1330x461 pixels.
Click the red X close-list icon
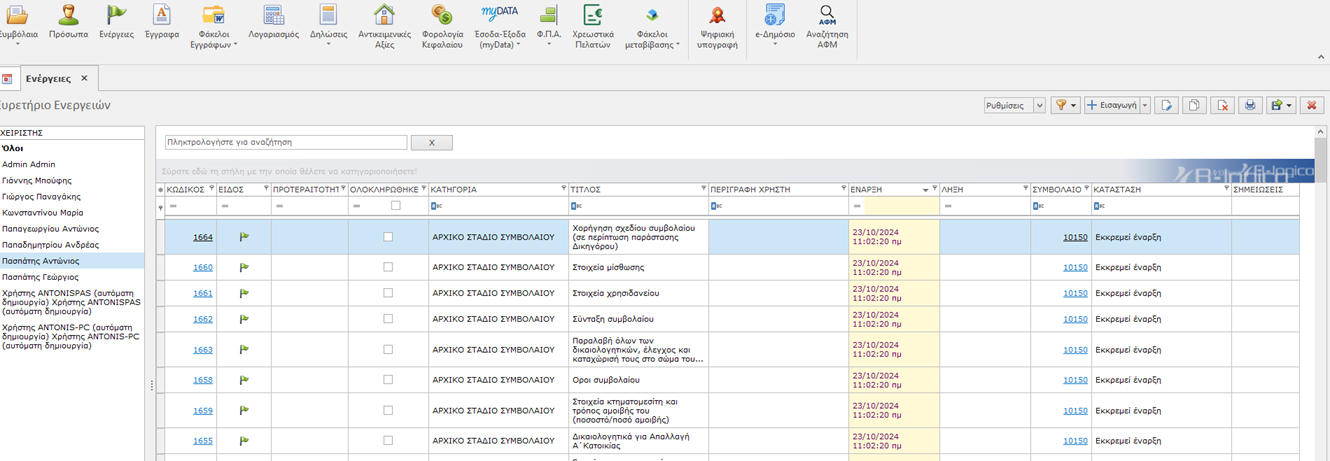coord(1311,105)
